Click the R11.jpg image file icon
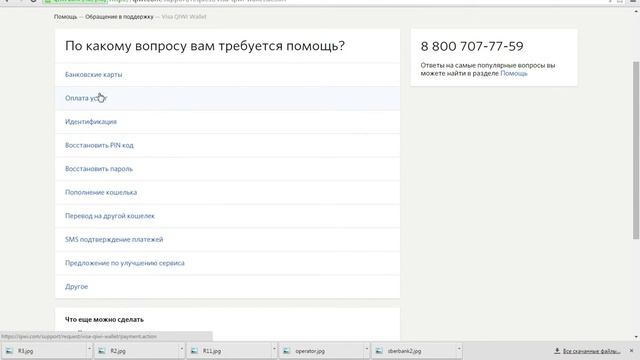The image size is (640, 360). pos(195,351)
